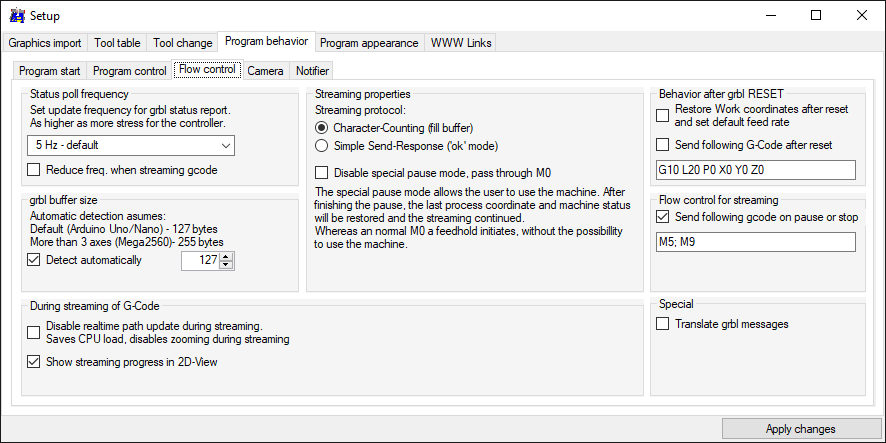Decrease grbl buffer size with down arrow
Screen dimensions: 886x443
tap(227, 265)
